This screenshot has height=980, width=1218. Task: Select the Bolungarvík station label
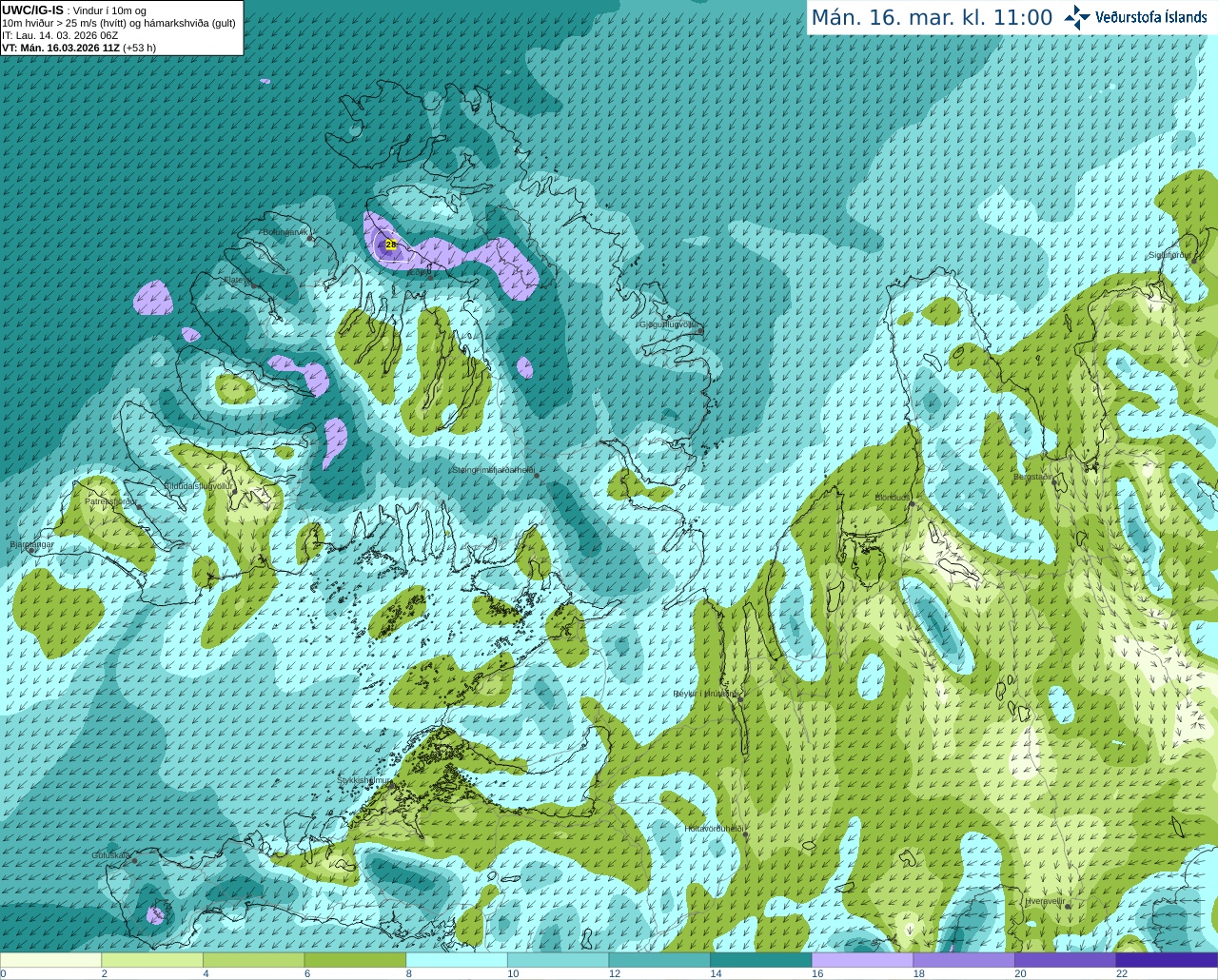[286, 232]
